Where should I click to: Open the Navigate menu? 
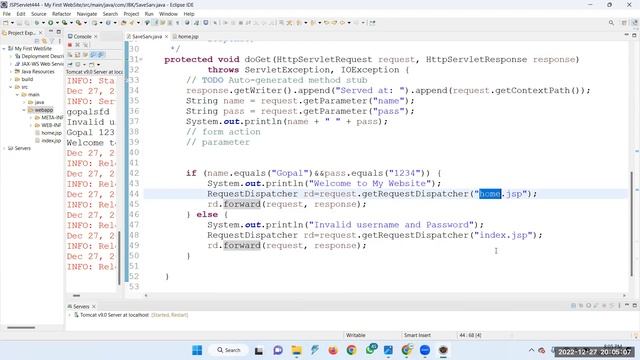tap(87, 14)
